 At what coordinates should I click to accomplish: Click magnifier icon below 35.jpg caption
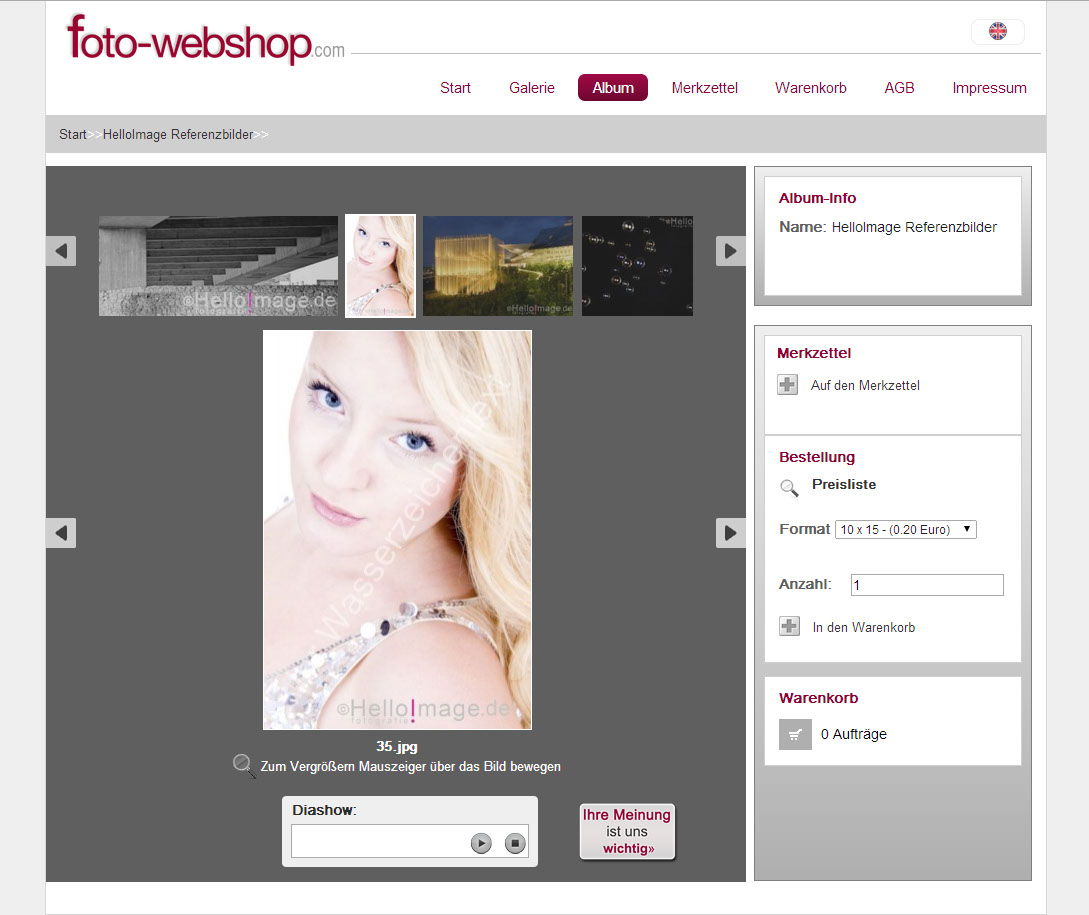click(x=244, y=766)
